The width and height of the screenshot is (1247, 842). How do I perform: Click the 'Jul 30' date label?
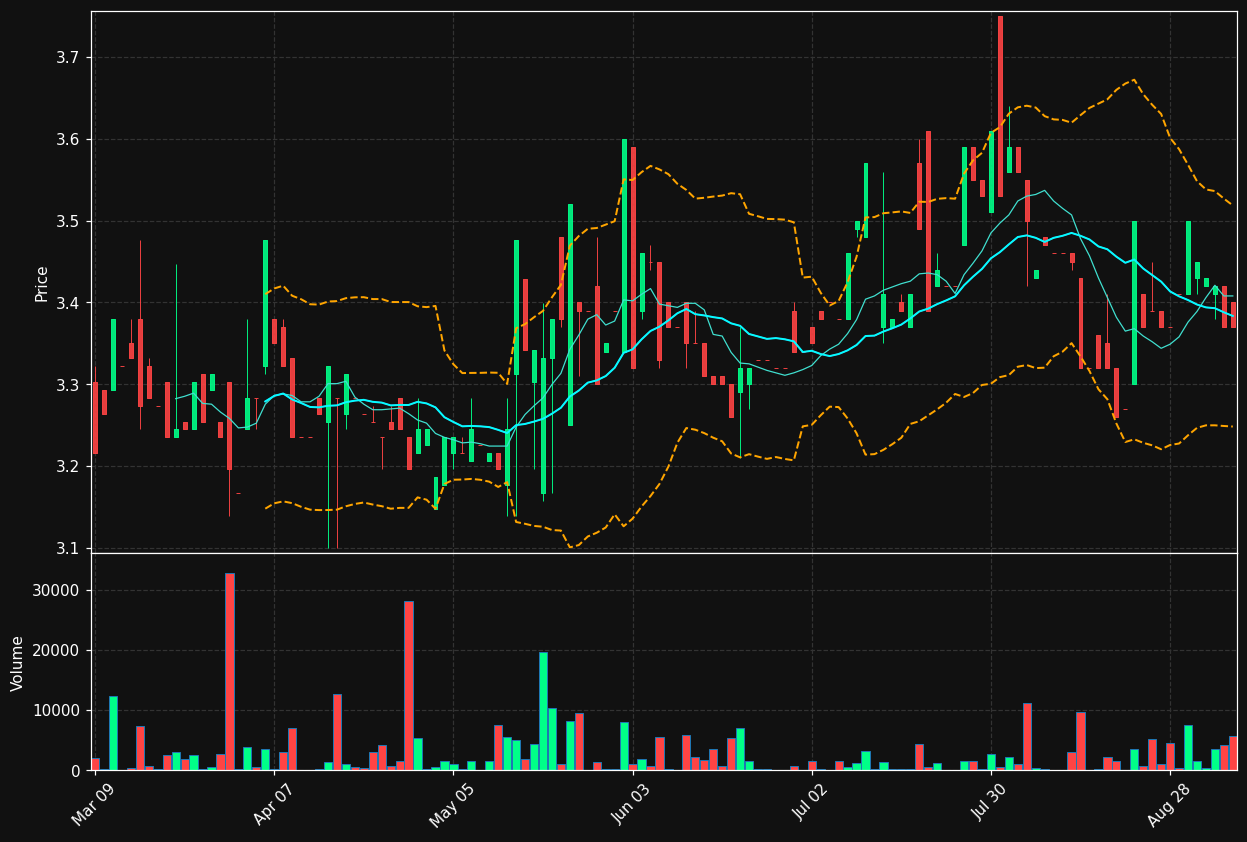coord(988,805)
